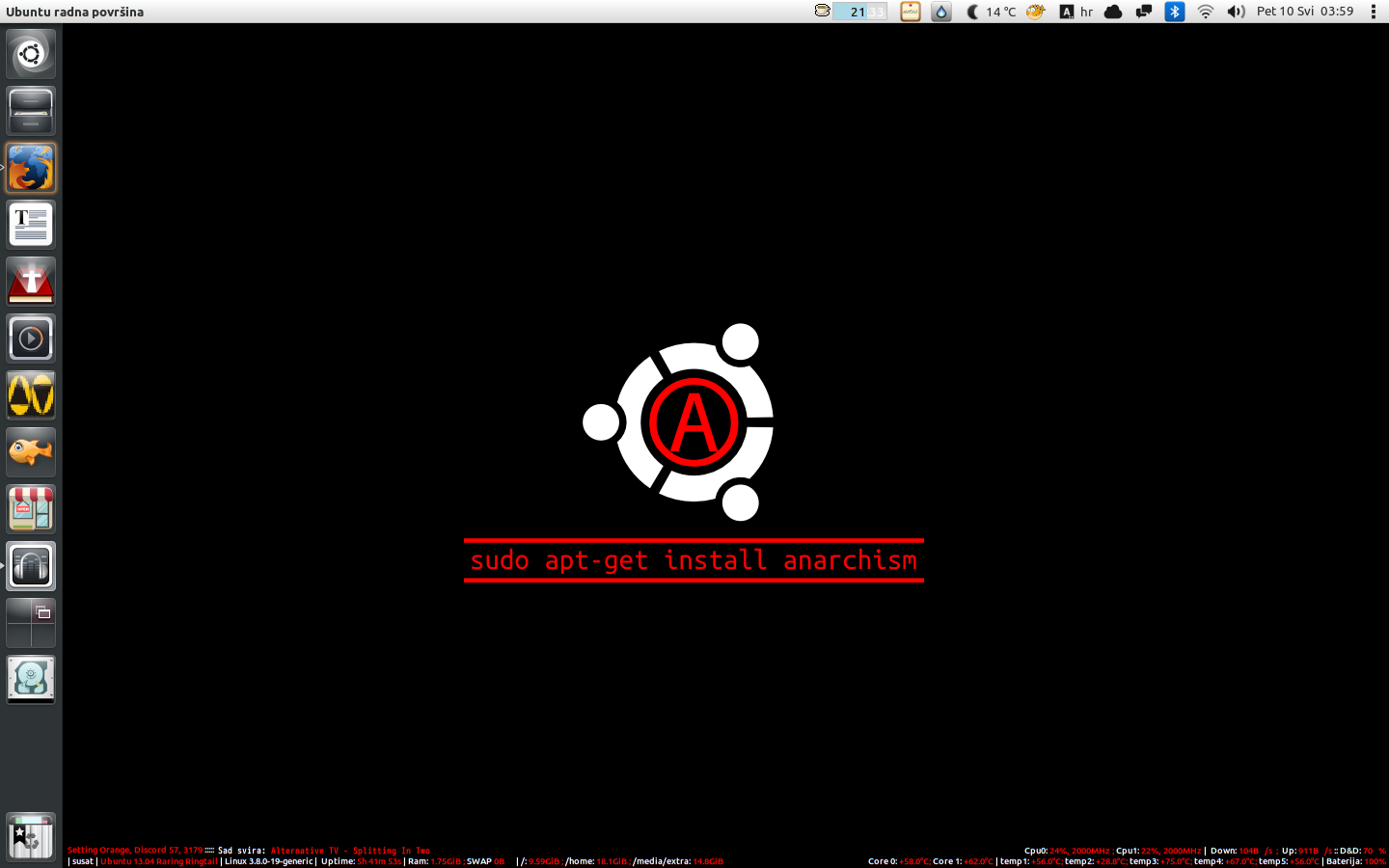
Task: Open the session menu with three dots
Action: [x=1373, y=12]
